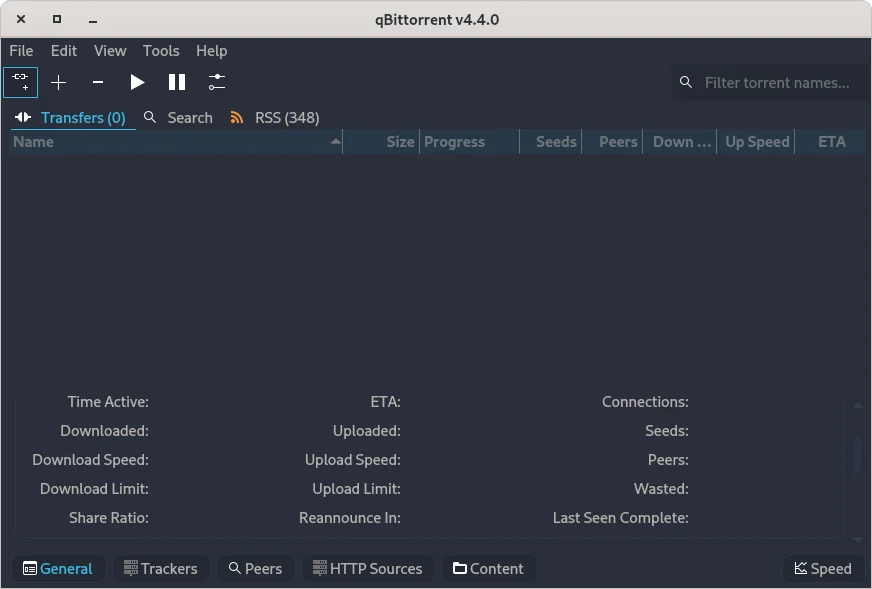Pause torrents using the pause icon
Screen dimensions: 872x589
(x=177, y=82)
